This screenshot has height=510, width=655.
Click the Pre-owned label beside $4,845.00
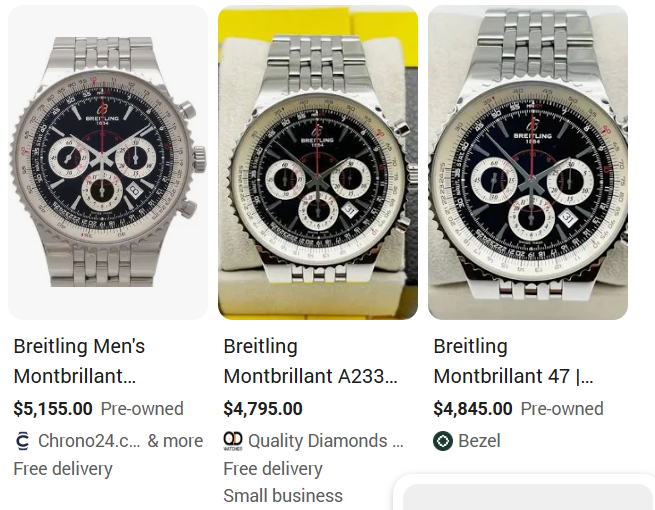[562, 409]
